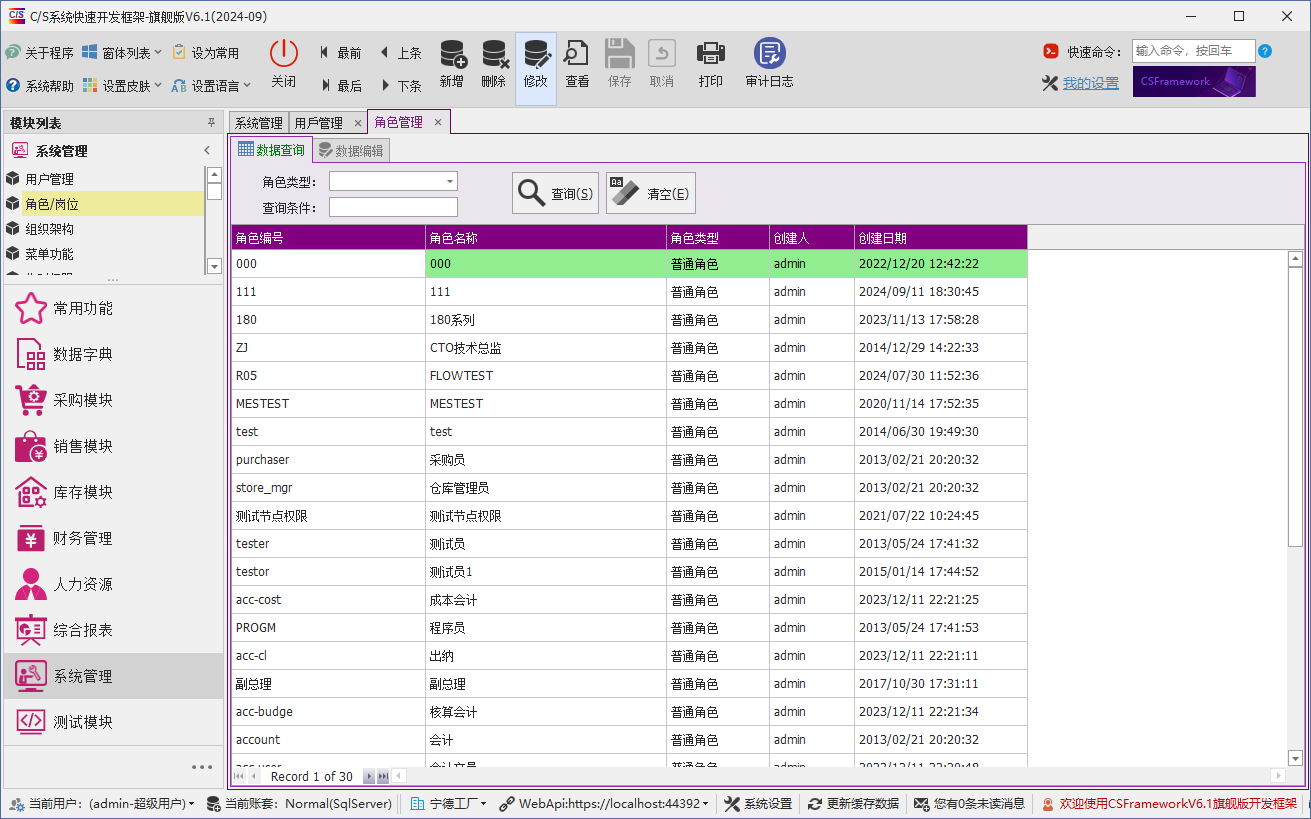Select 用户管理 in the module tree

[104, 179]
